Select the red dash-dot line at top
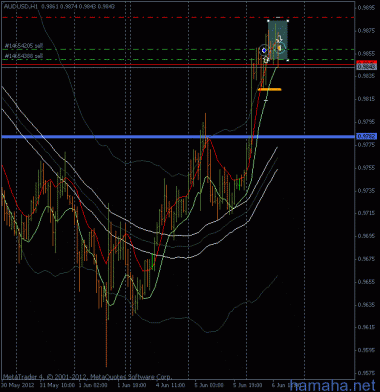 [x=178, y=17]
